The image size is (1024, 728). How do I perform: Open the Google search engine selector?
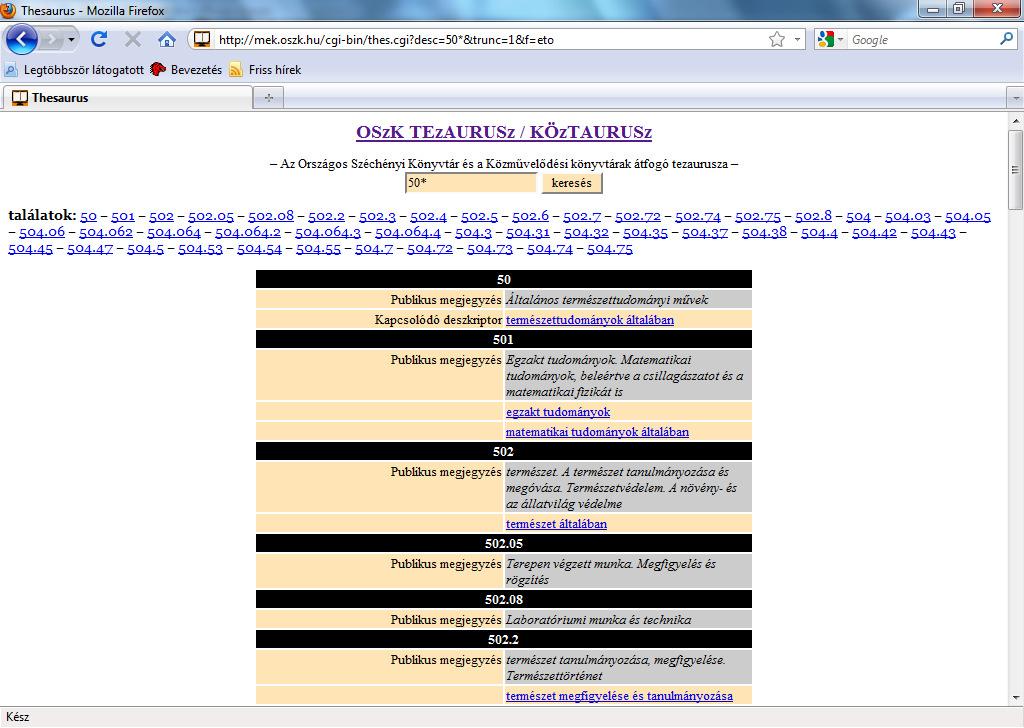(829, 40)
